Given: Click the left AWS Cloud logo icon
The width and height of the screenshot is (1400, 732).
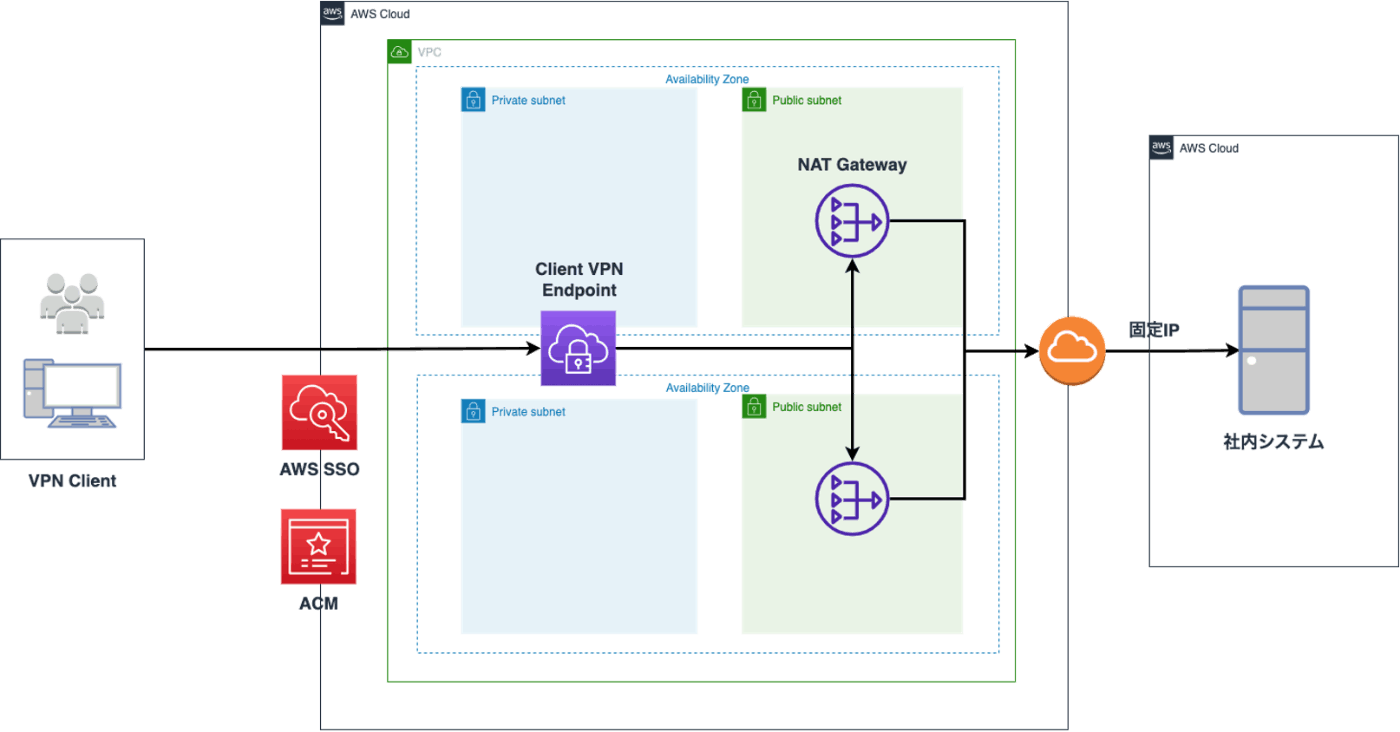Looking at the screenshot, I should 333,14.
